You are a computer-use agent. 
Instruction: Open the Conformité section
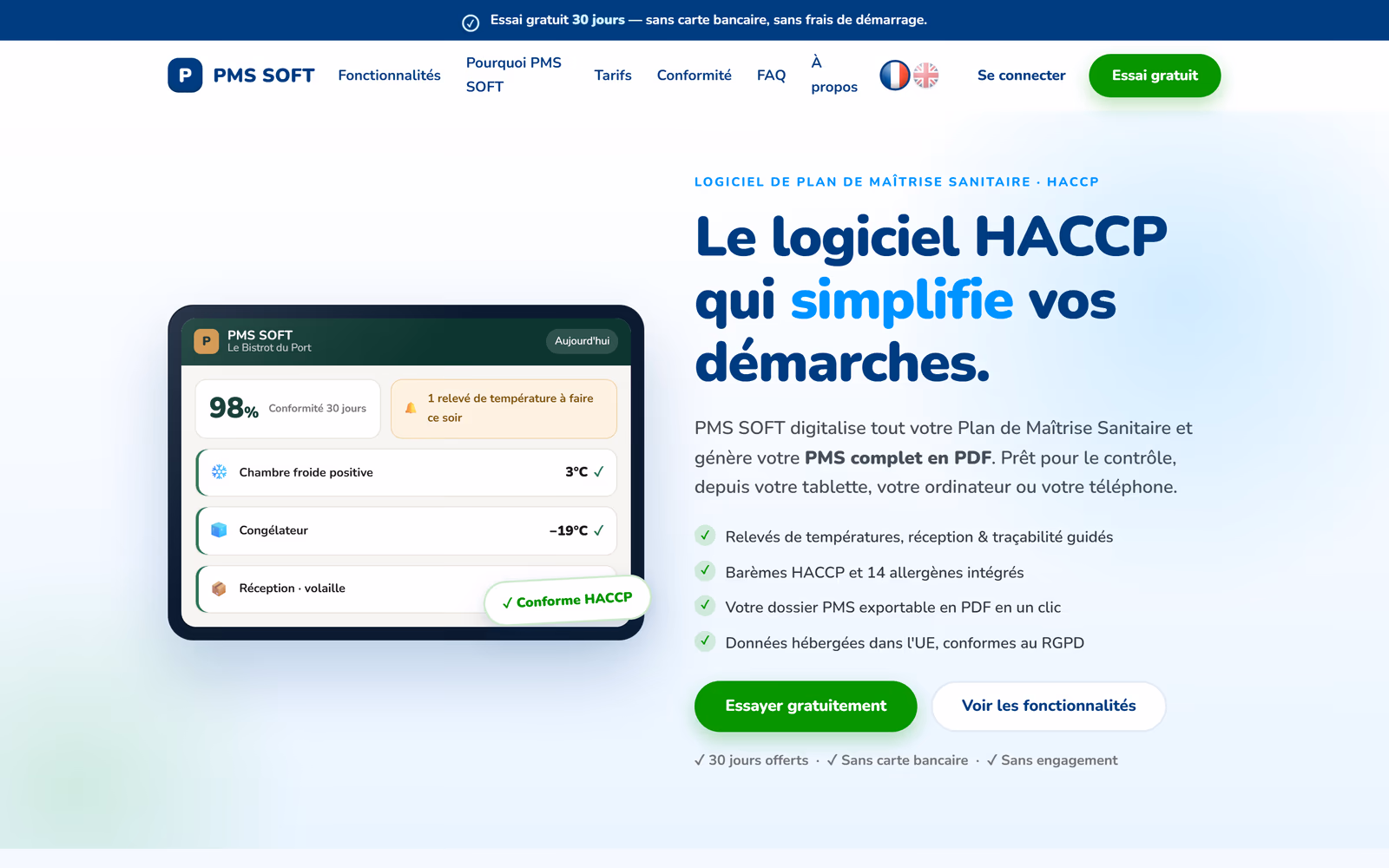[694, 76]
